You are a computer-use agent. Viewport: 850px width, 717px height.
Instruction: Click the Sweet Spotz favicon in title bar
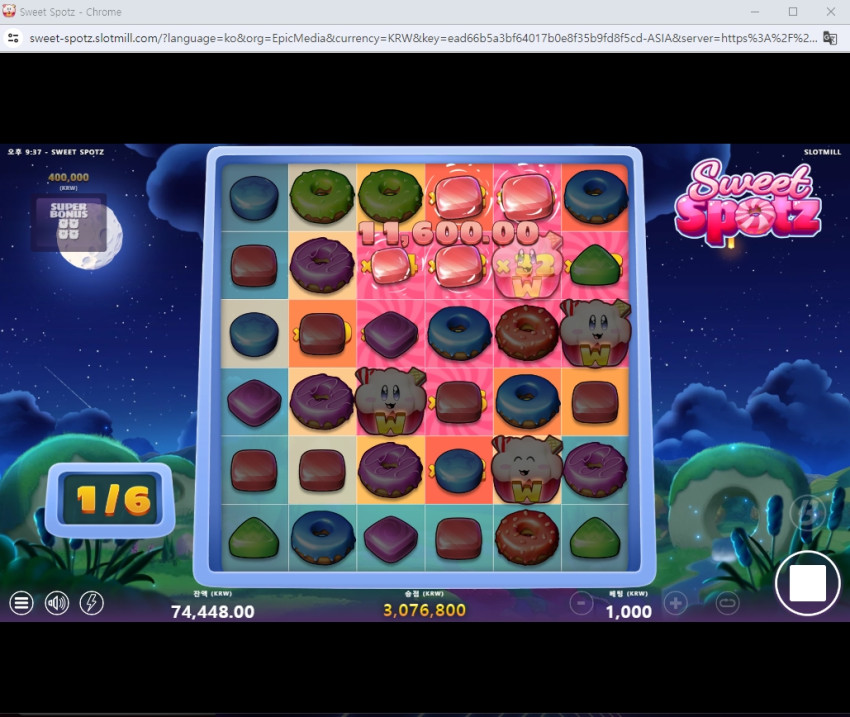click(9, 11)
